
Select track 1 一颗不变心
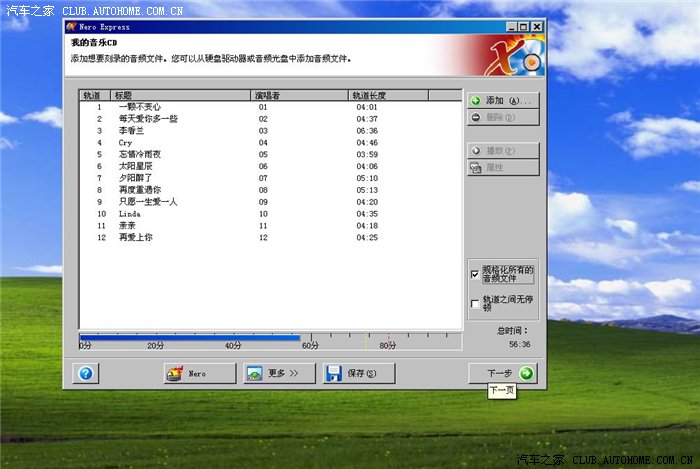(x=140, y=107)
